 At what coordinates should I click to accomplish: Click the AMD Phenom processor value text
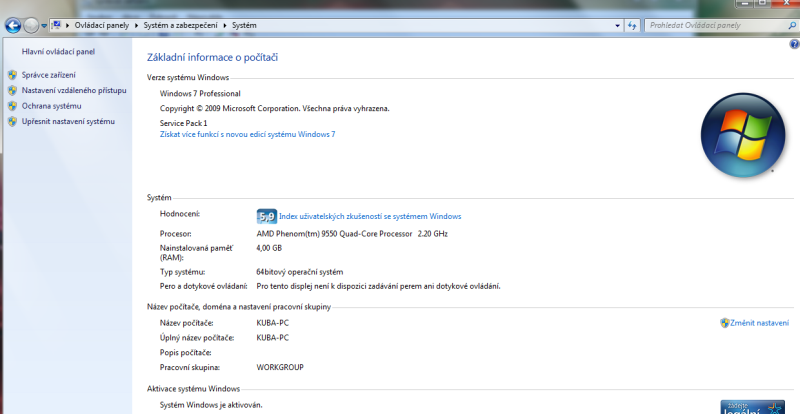[x=352, y=234]
